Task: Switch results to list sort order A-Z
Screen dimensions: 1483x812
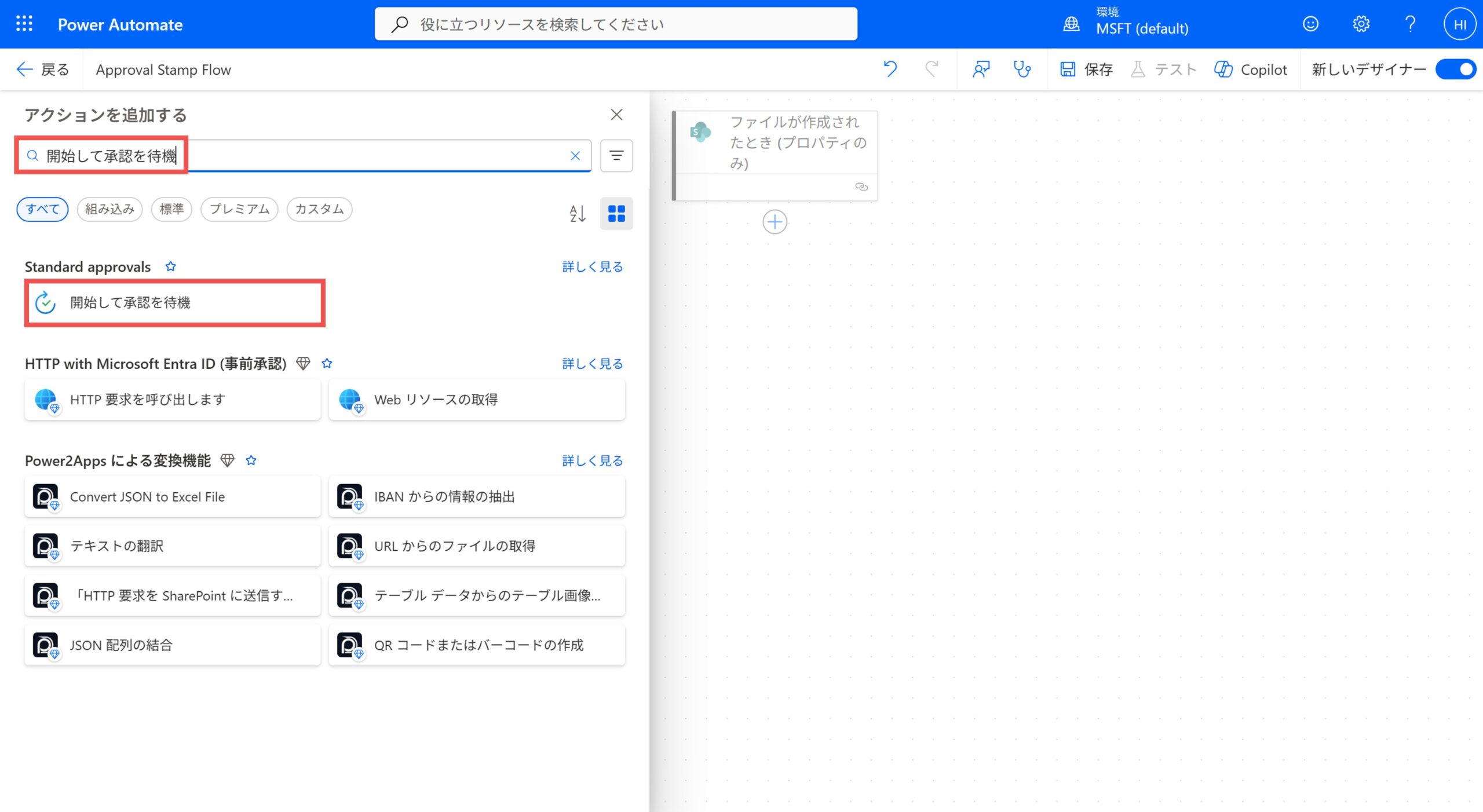Action: click(x=577, y=214)
